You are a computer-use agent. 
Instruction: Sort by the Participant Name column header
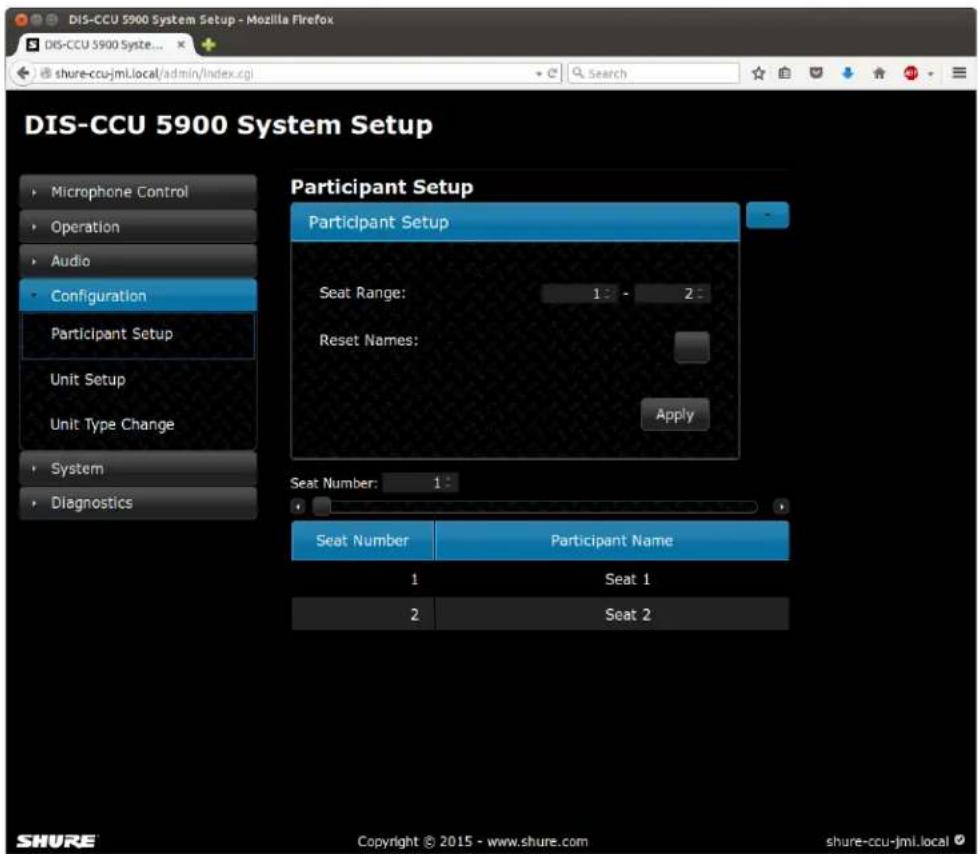tap(612, 541)
